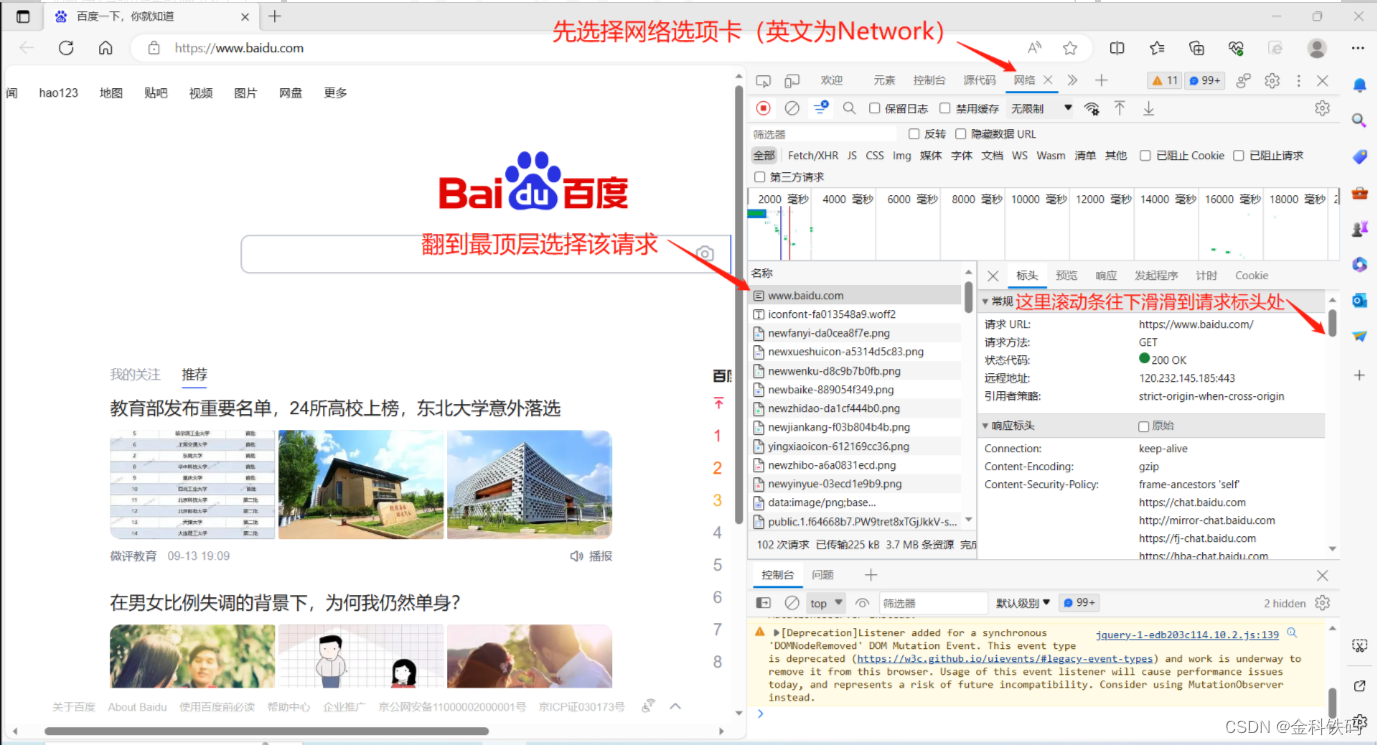Screen dimensions: 1377x745
Task: Open the 无限制 throttling dropdown
Action: click(1038, 108)
